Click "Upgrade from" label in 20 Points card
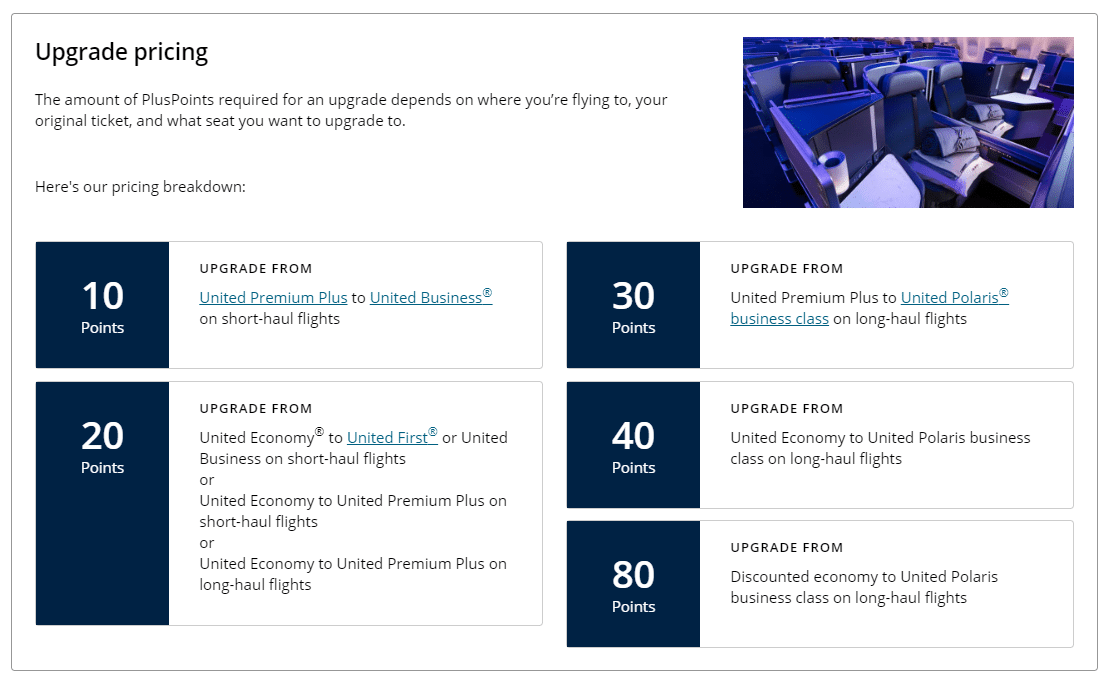The image size is (1107, 686). (x=256, y=409)
